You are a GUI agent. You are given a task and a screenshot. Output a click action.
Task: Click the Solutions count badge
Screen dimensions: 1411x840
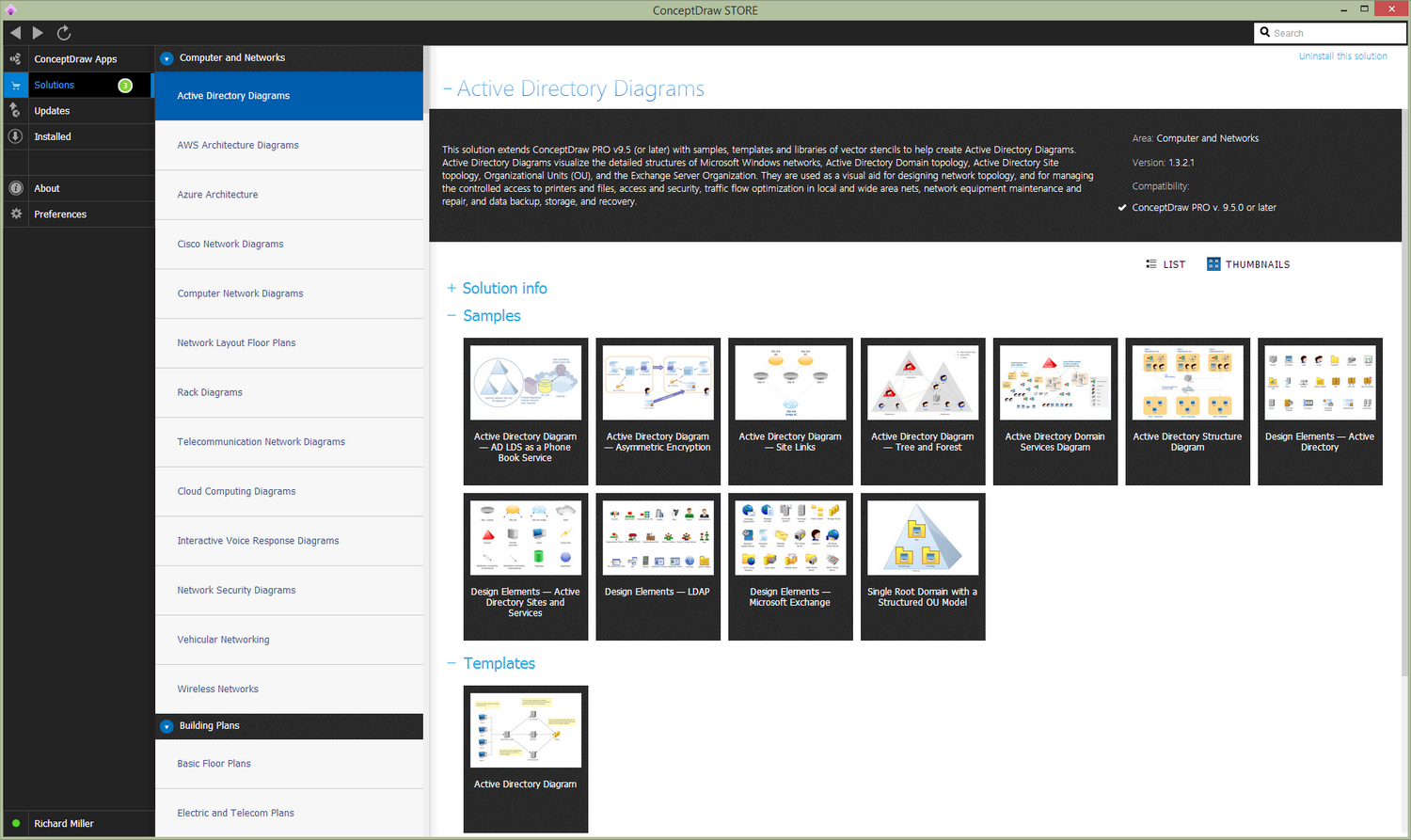pyautogui.click(x=125, y=86)
